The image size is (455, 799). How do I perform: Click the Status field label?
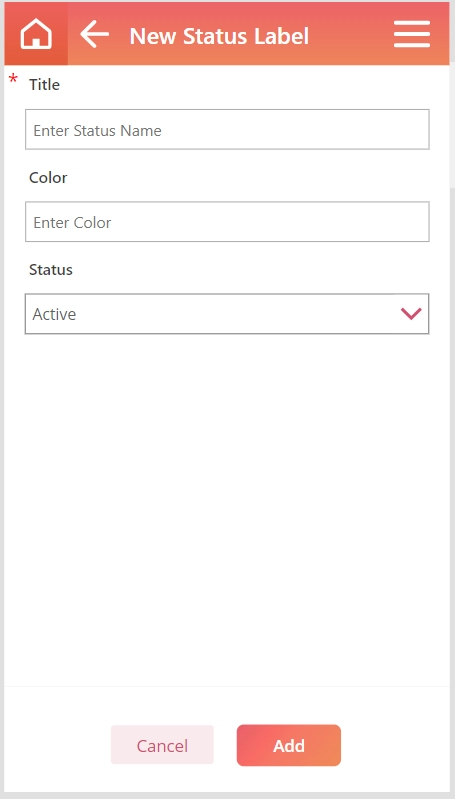point(50,270)
